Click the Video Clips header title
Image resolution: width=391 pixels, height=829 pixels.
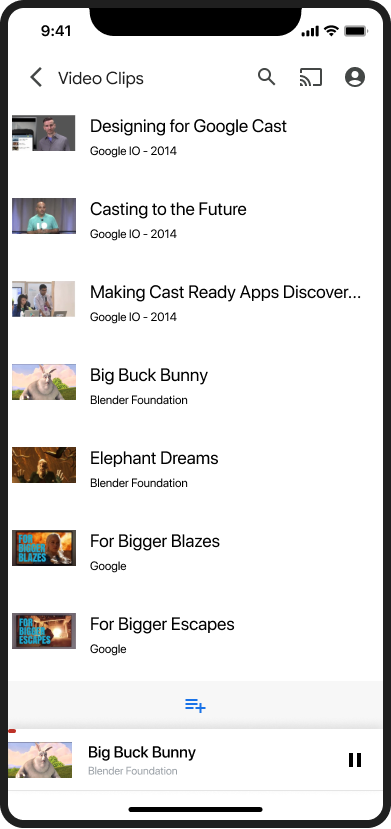(101, 78)
